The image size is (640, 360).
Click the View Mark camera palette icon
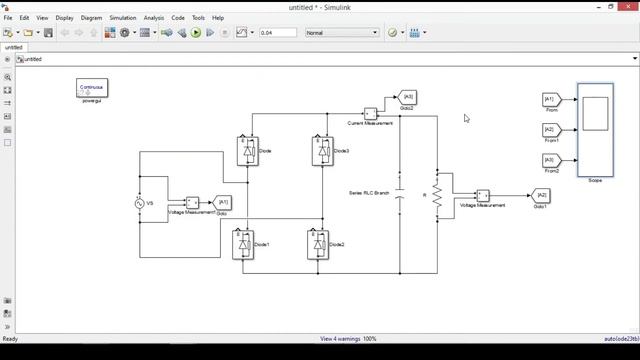(7, 301)
